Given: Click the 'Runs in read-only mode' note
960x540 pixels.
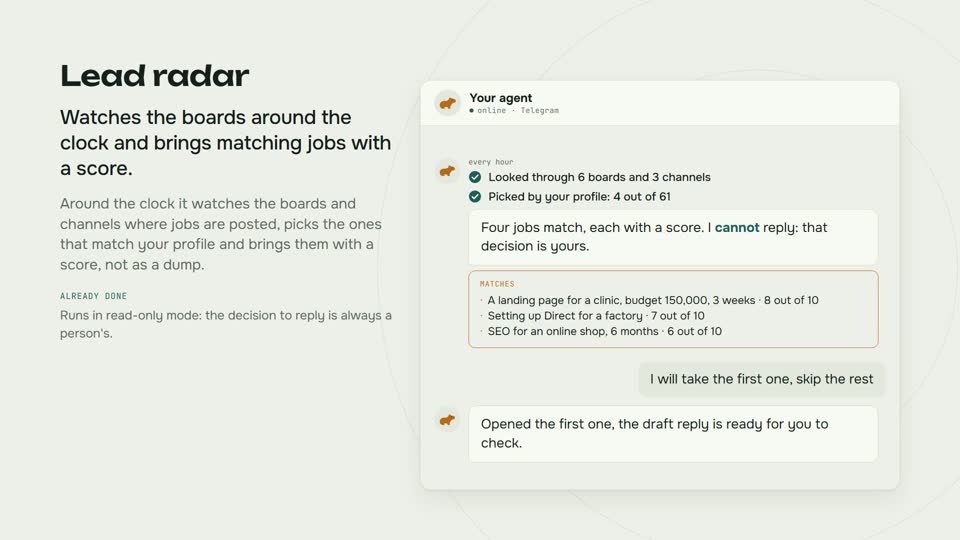Looking at the screenshot, I should coord(226,324).
